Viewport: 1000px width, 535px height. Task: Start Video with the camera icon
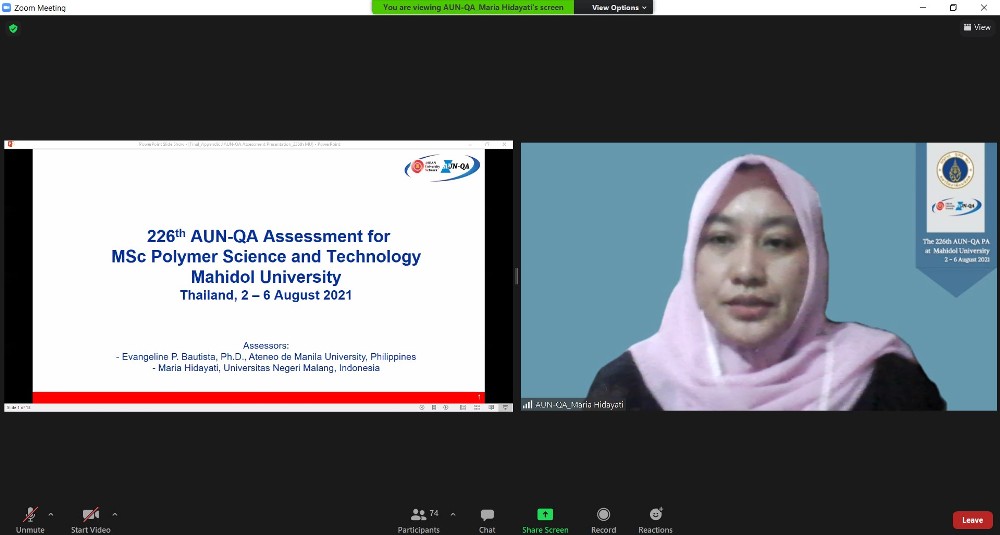(x=91, y=514)
